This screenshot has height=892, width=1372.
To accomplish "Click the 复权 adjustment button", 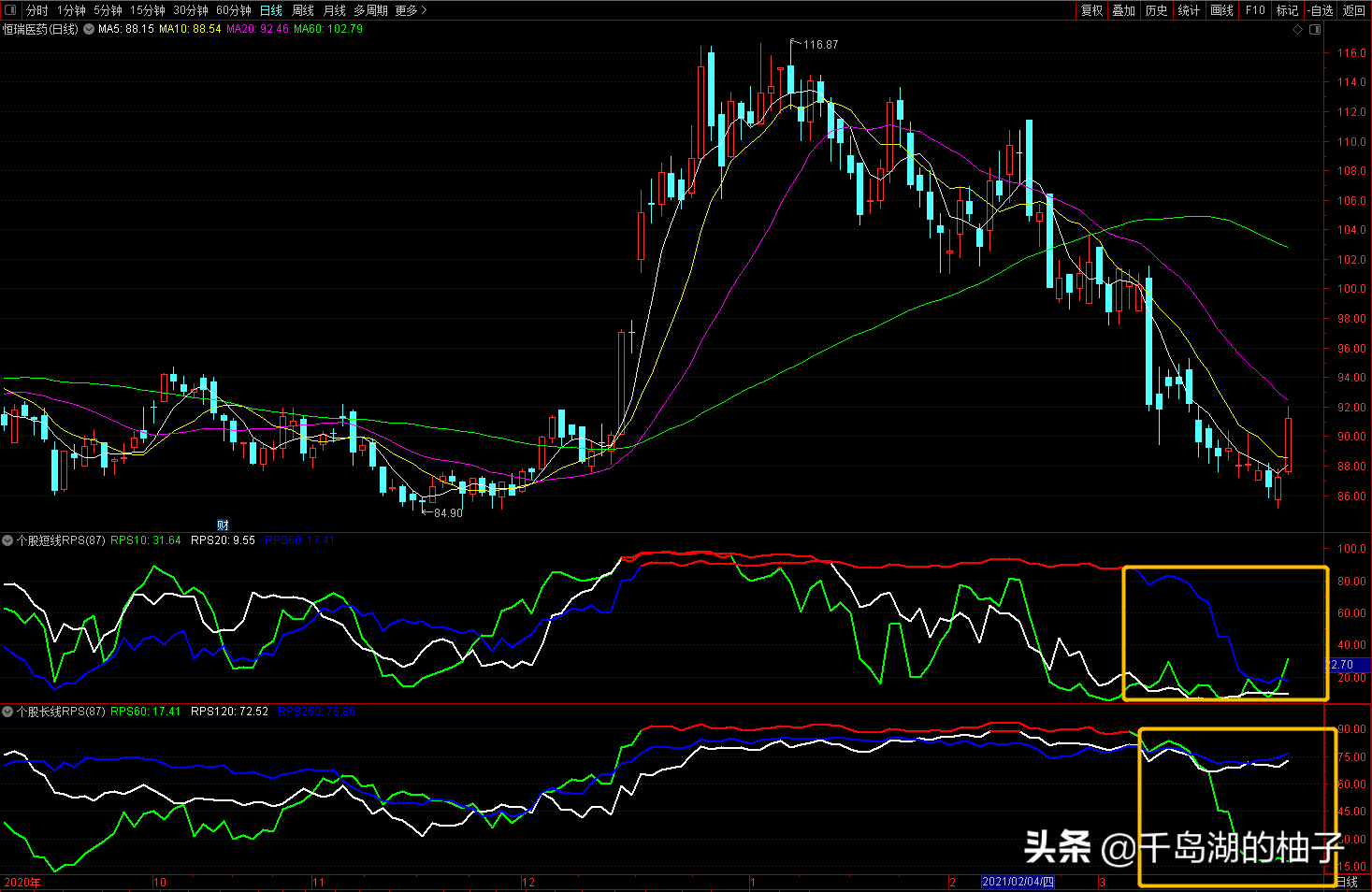I will (1091, 10).
